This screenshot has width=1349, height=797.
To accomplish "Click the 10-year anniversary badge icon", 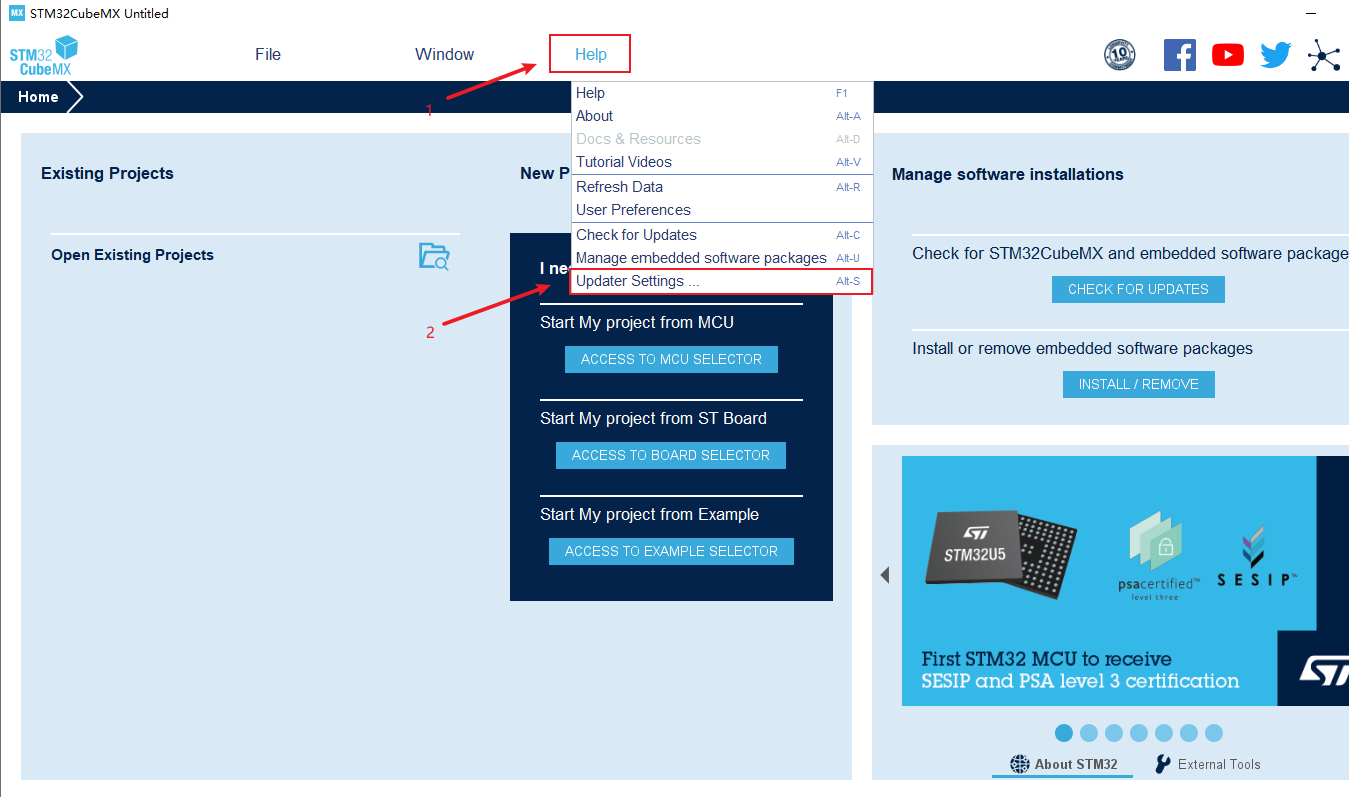I will click(x=1119, y=55).
